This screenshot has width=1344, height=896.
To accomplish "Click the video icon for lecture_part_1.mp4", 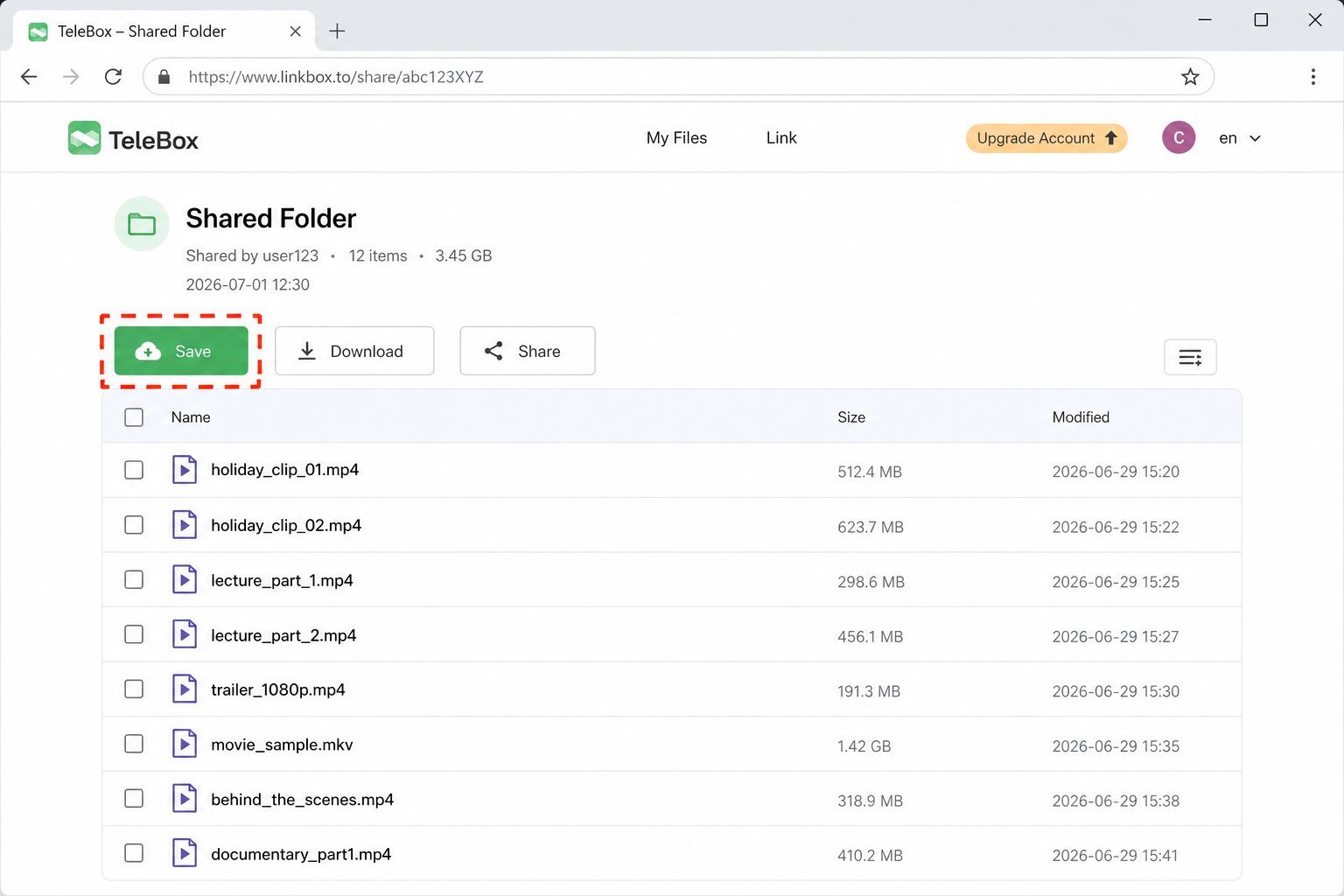I will 184,579.
